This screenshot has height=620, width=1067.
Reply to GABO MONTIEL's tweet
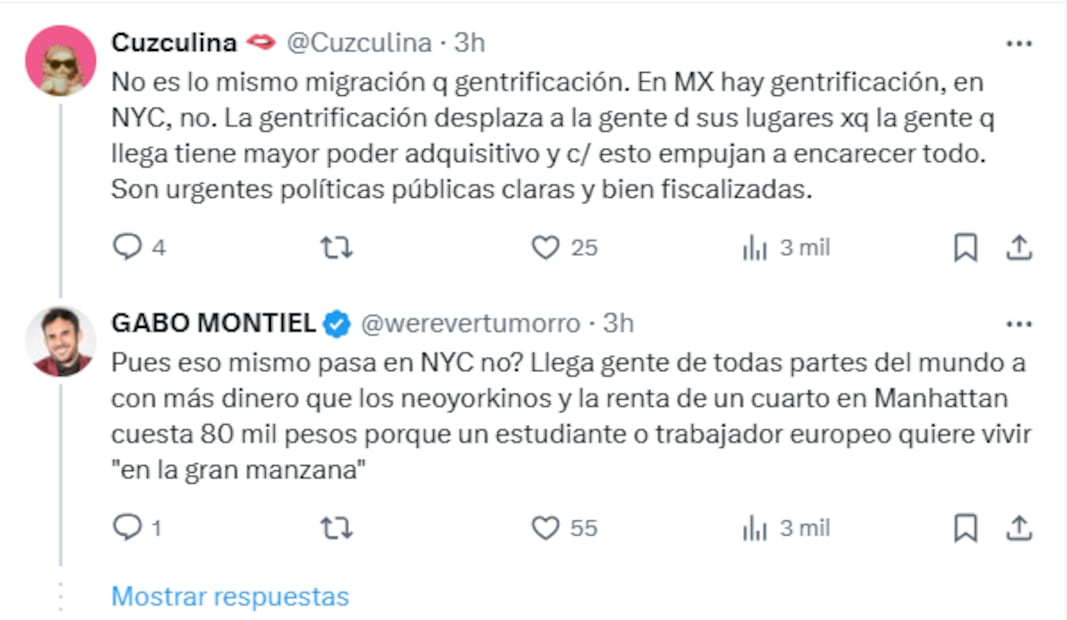(128, 528)
